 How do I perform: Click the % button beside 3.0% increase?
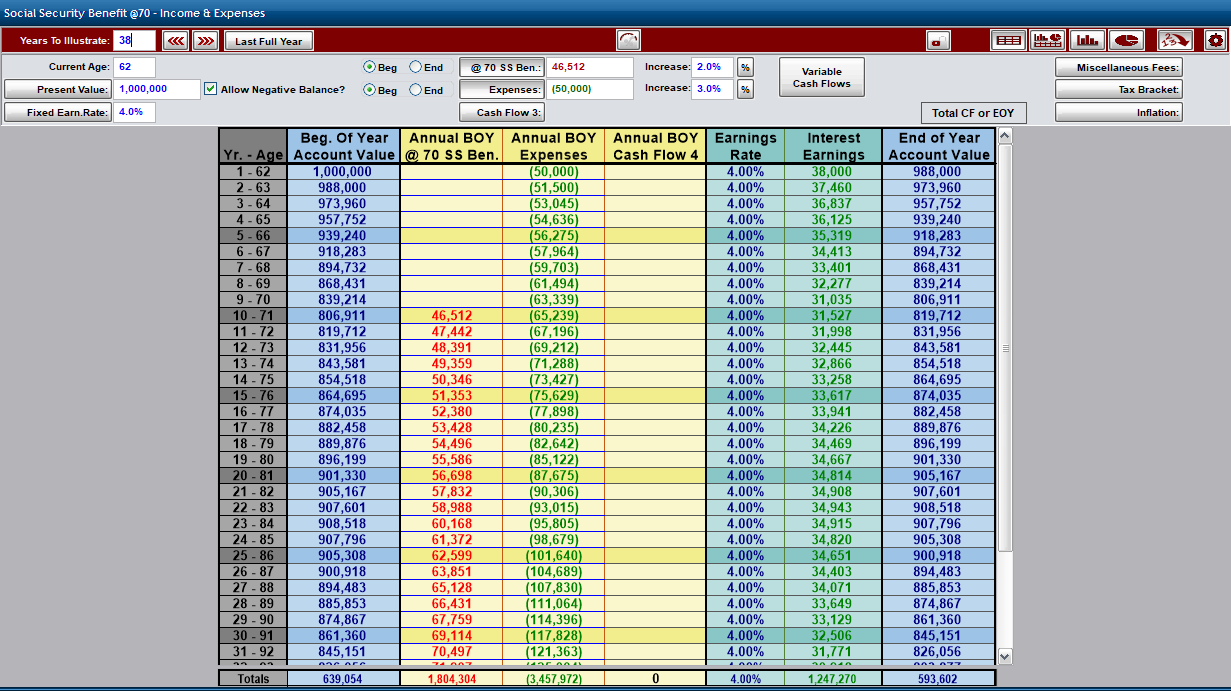[x=745, y=89]
